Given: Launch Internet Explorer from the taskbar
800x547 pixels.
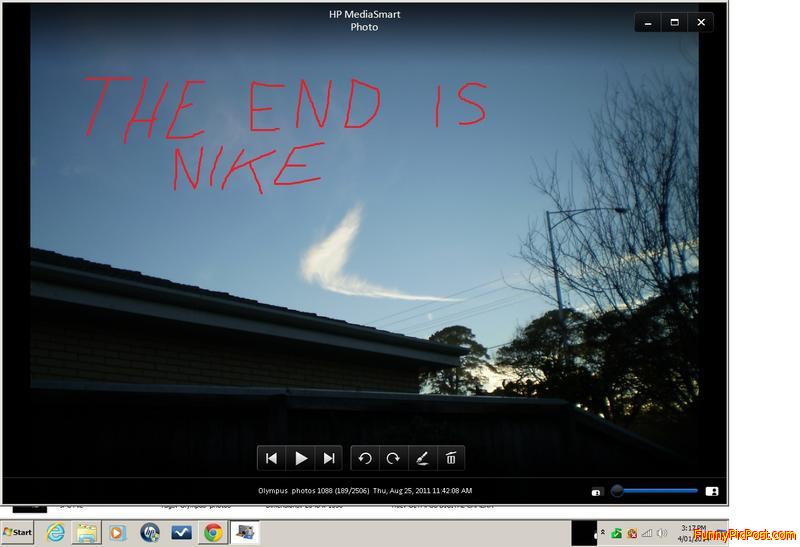Looking at the screenshot, I should 56,533.
